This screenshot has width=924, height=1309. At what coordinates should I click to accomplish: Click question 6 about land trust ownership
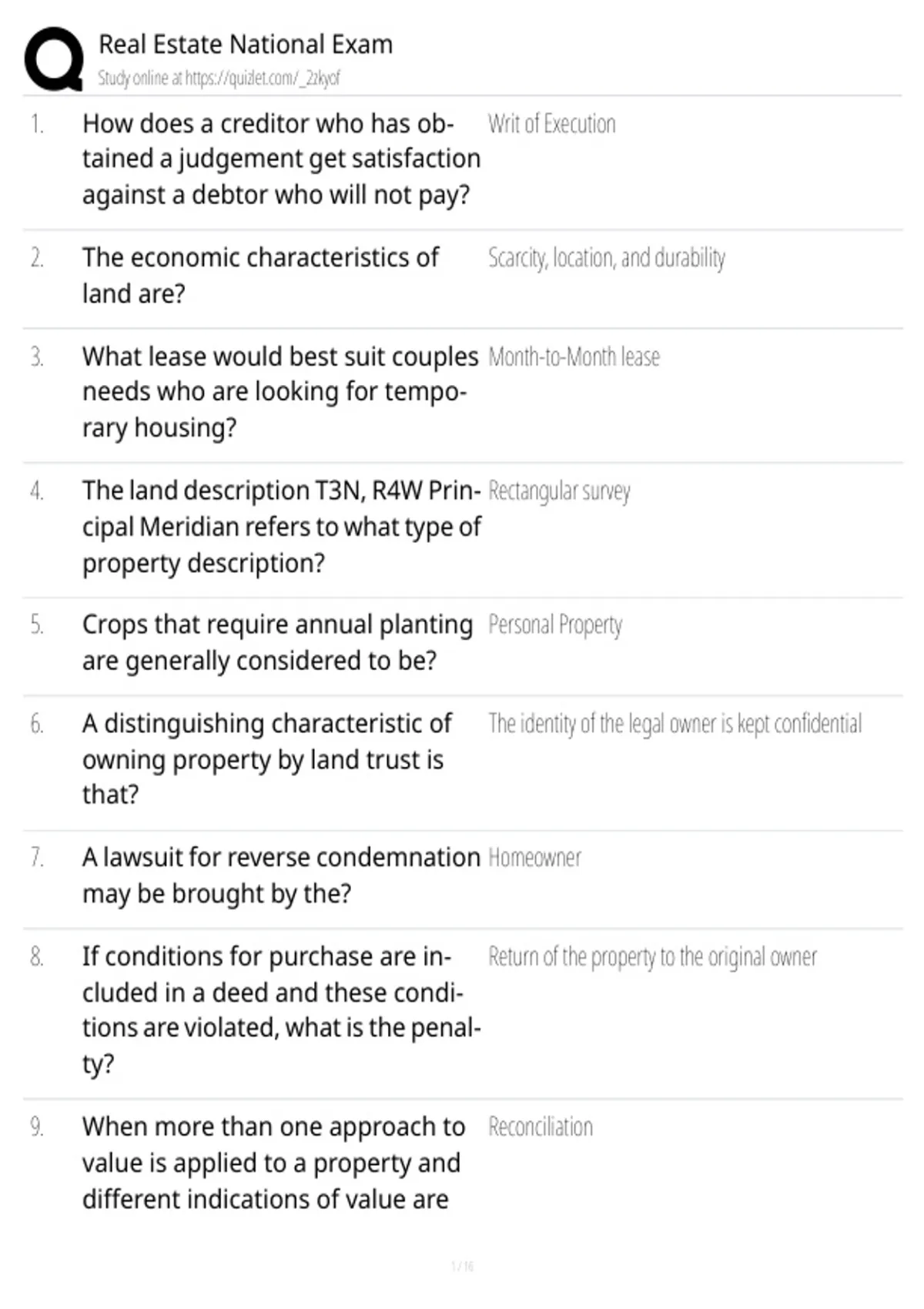point(267,758)
